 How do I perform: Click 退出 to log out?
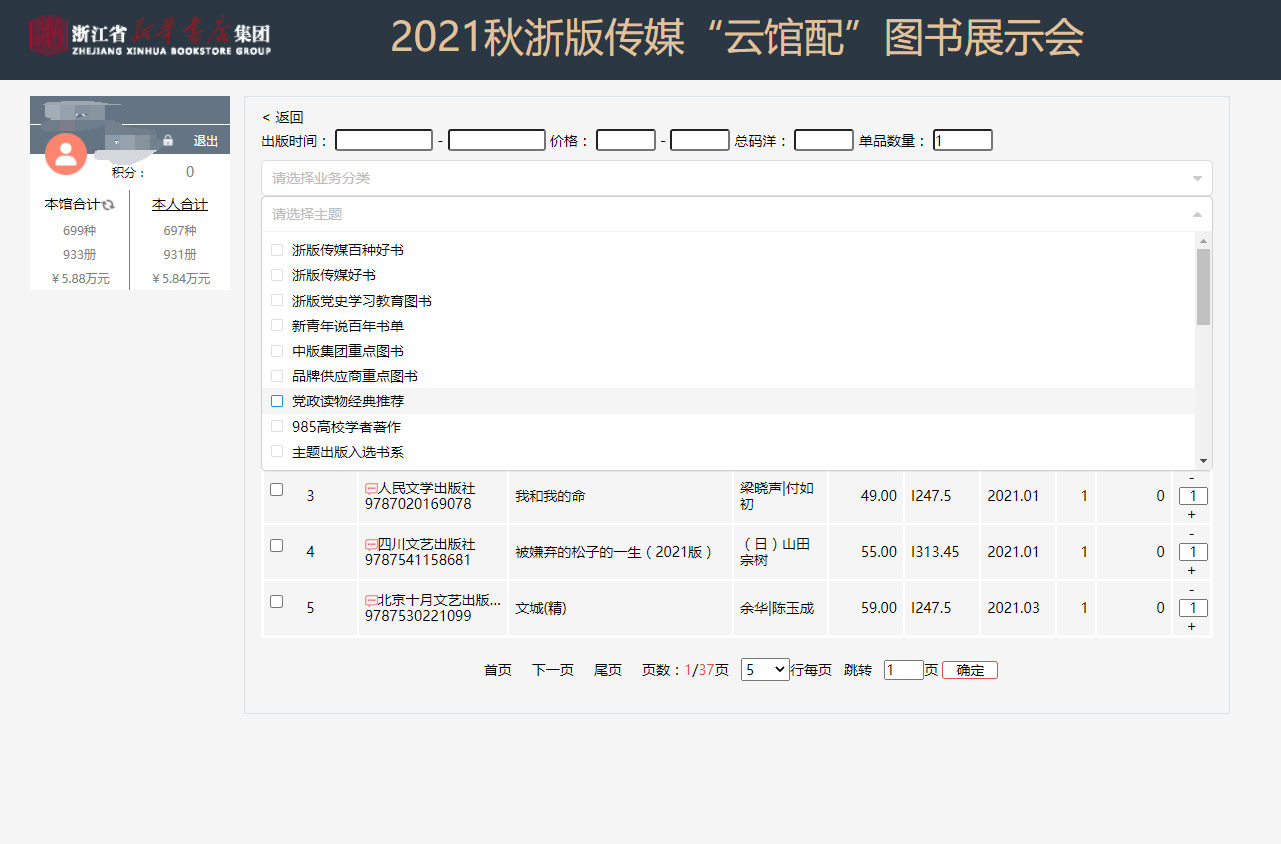click(x=206, y=141)
